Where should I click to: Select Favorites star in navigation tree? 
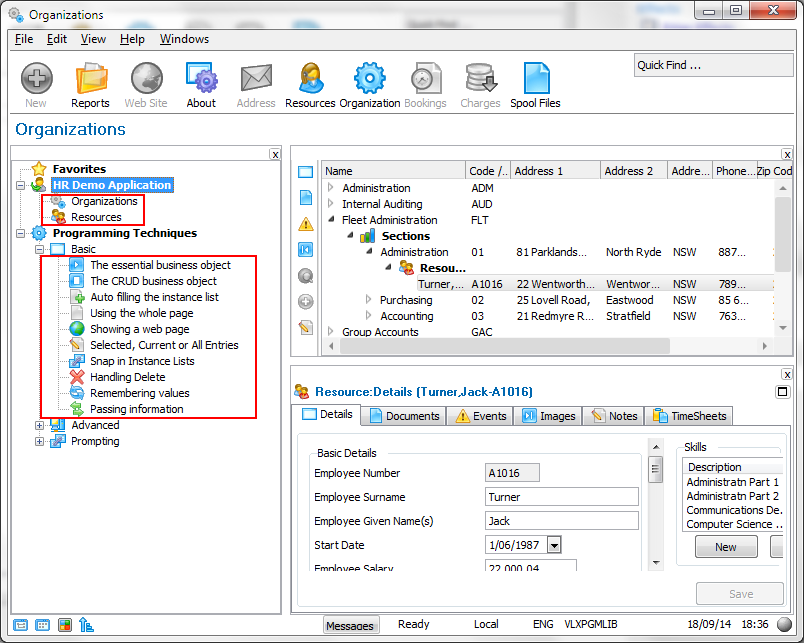(39, 169)
